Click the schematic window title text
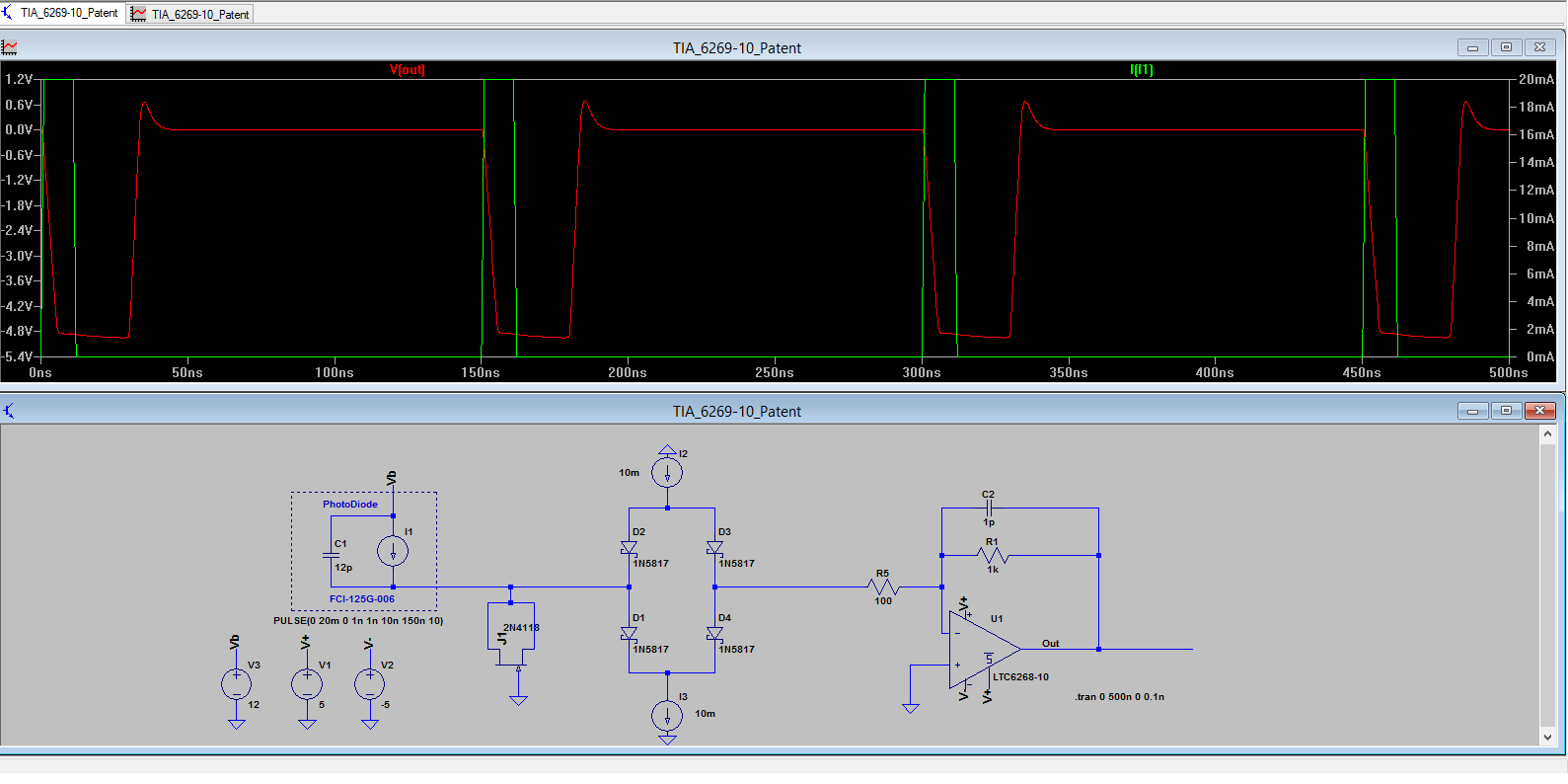1568x784 pixels. coord(737,412)
